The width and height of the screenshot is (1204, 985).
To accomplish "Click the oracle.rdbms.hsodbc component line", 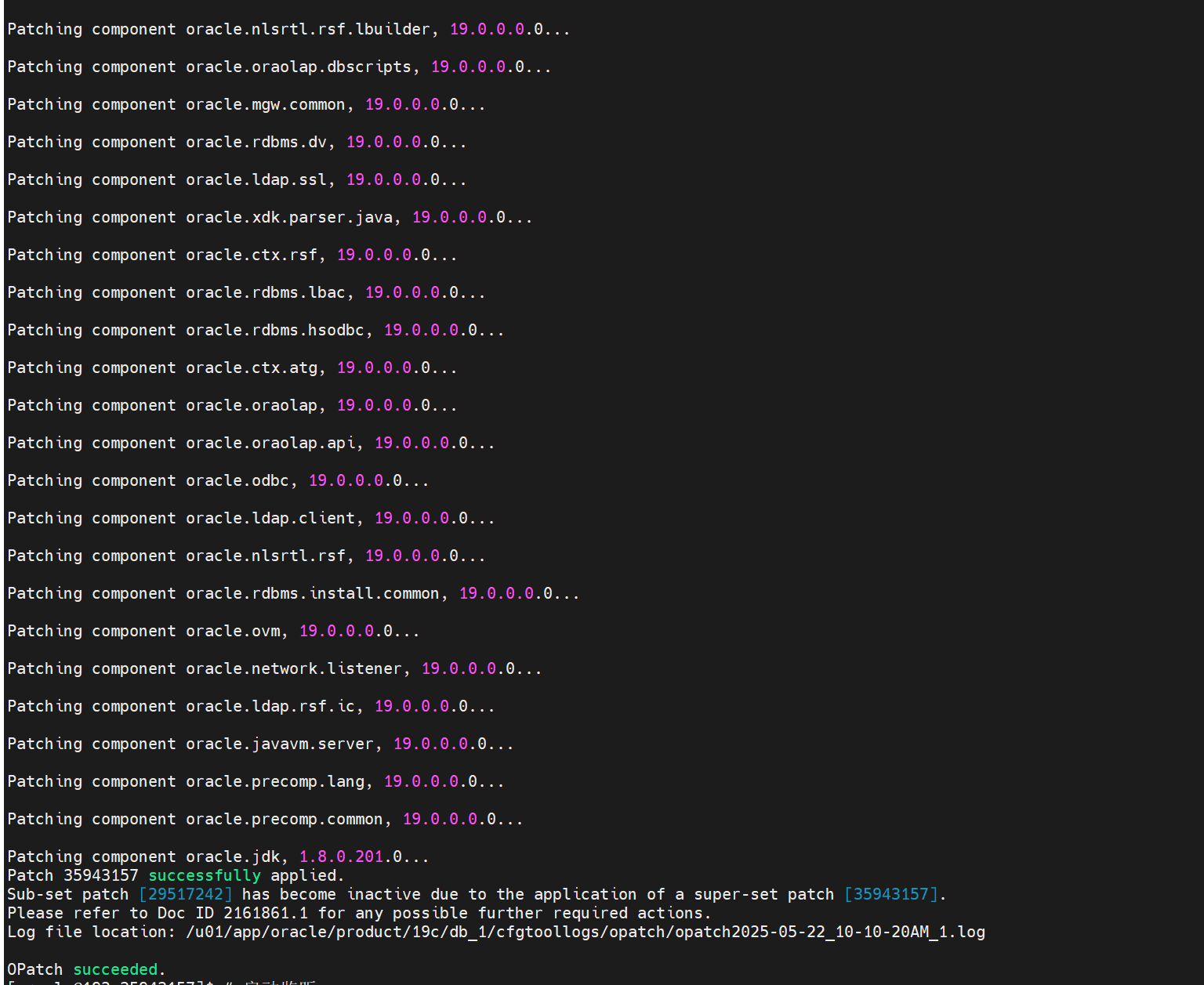I will (x=256, y=330).
